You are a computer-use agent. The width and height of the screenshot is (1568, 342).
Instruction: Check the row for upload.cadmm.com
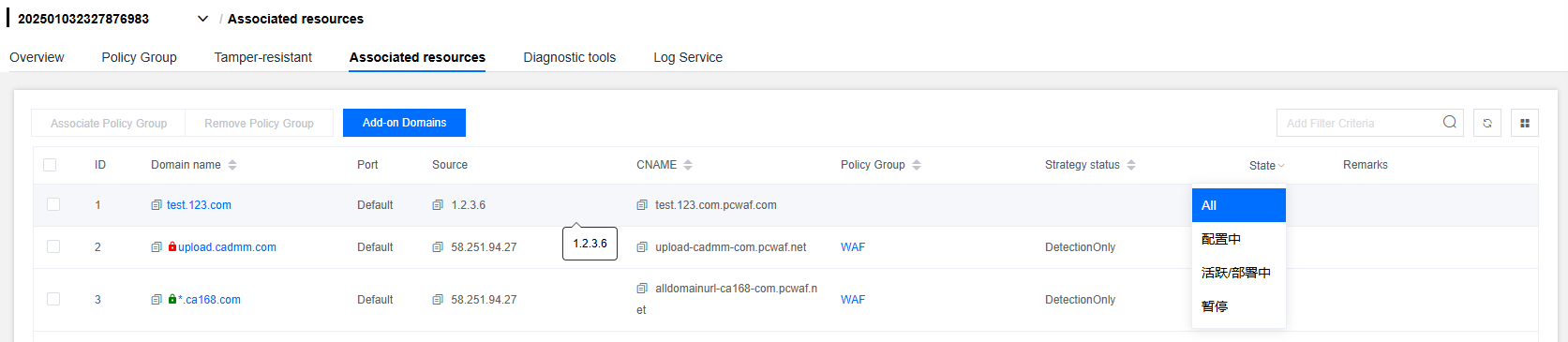53,246
